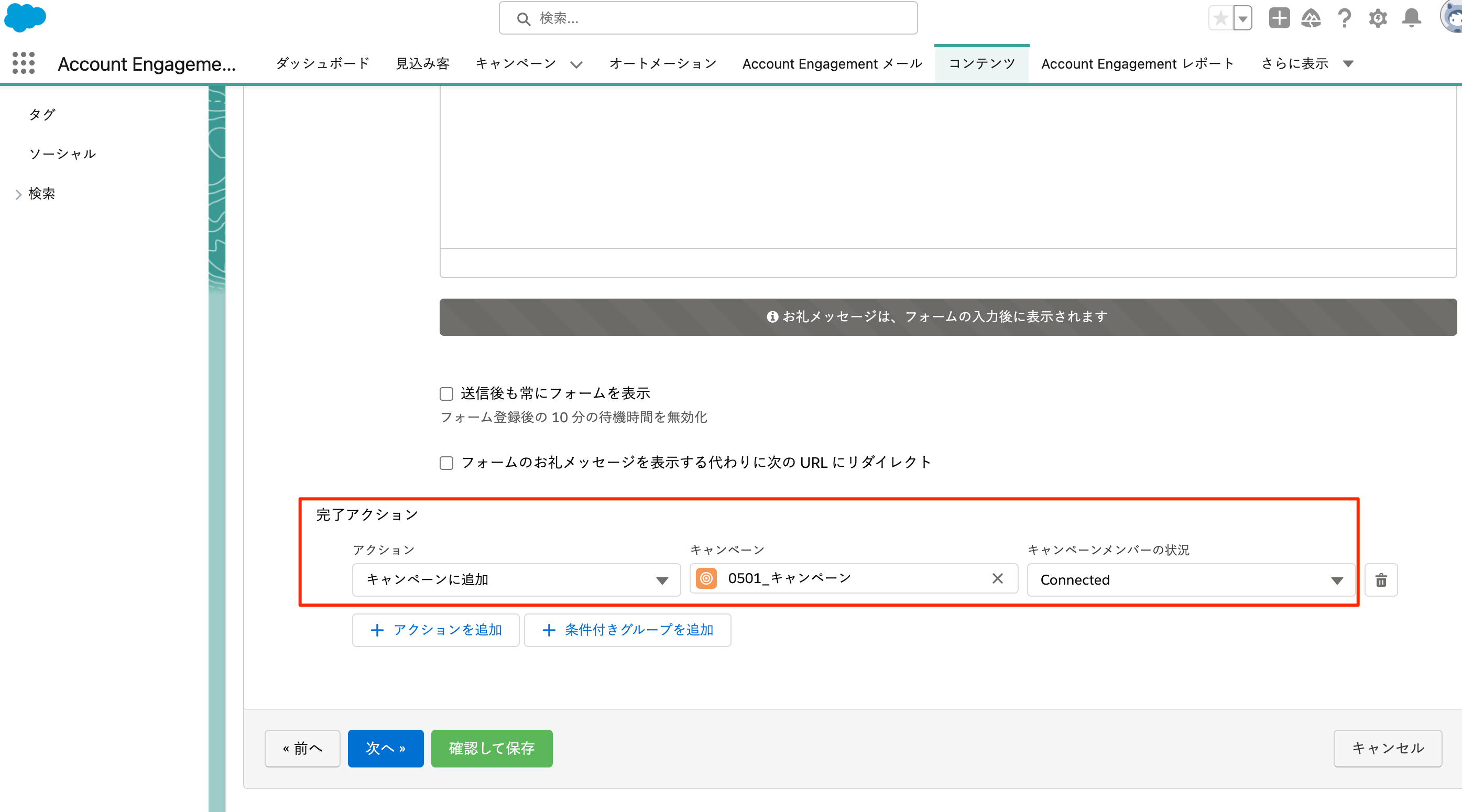Open the favorites list dropdown arrow
Screen dimensions: 1462x812
[1243, 18]
